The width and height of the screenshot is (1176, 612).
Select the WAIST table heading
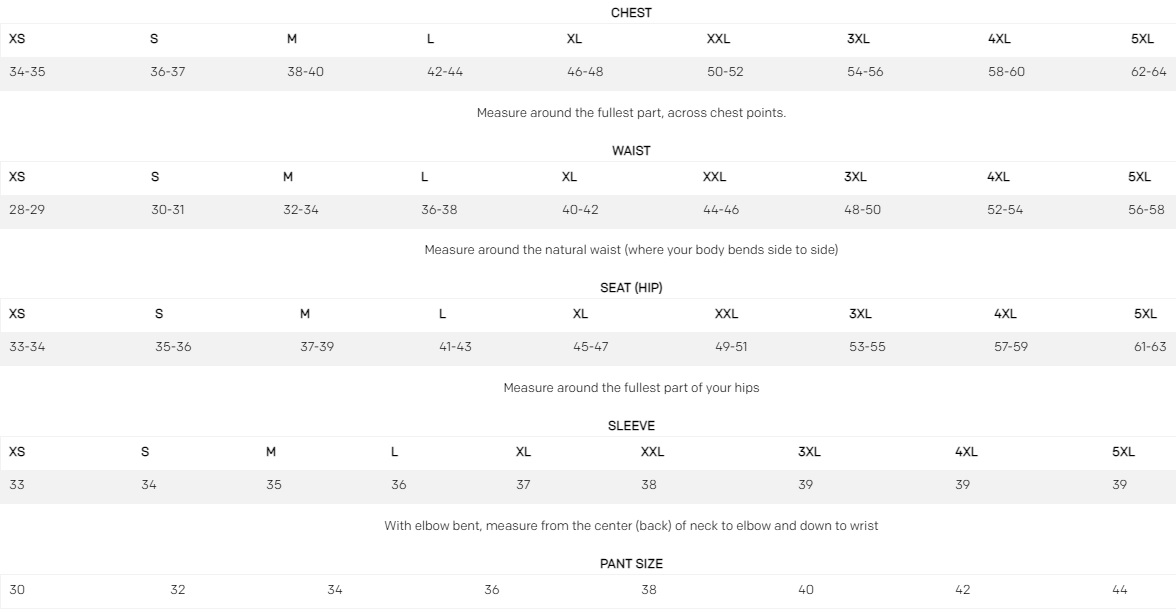point(631,151)
